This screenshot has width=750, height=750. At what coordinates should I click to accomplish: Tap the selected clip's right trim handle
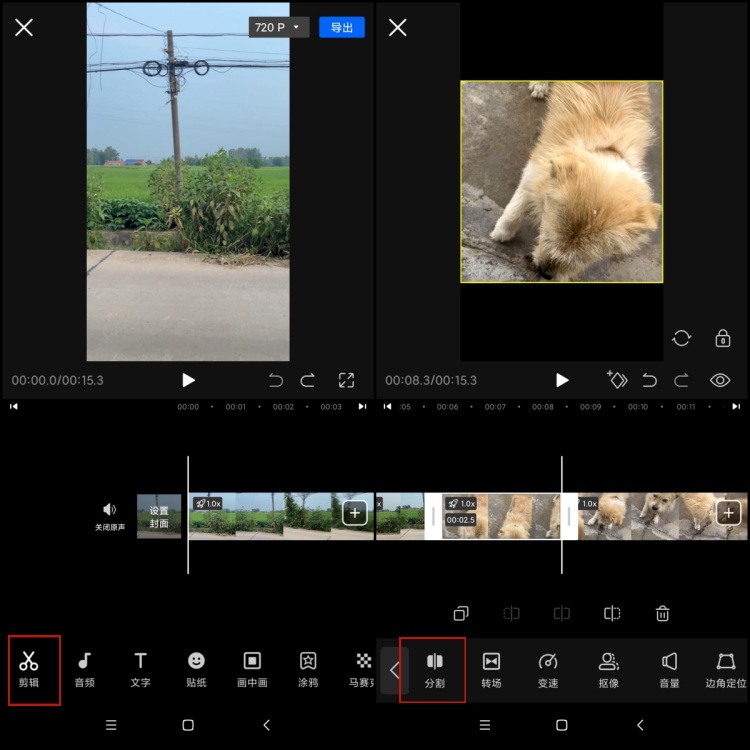[x=569, y=517]
